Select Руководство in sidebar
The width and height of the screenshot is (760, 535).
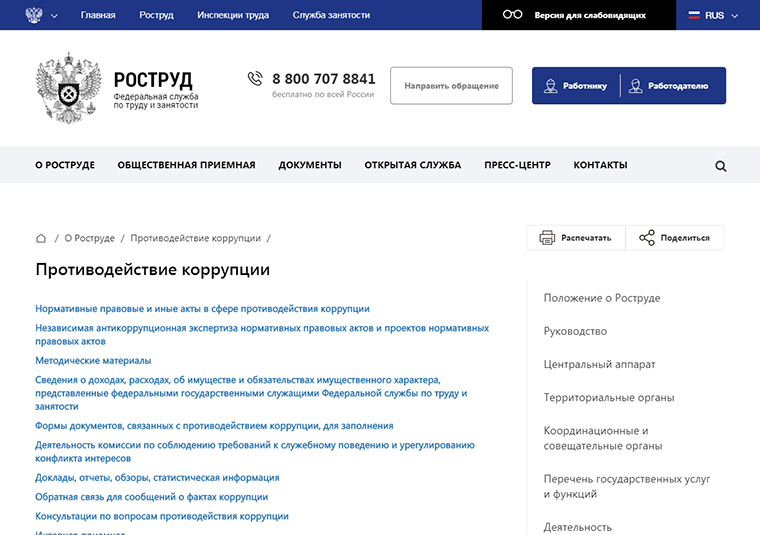click(x=575, y=331)
